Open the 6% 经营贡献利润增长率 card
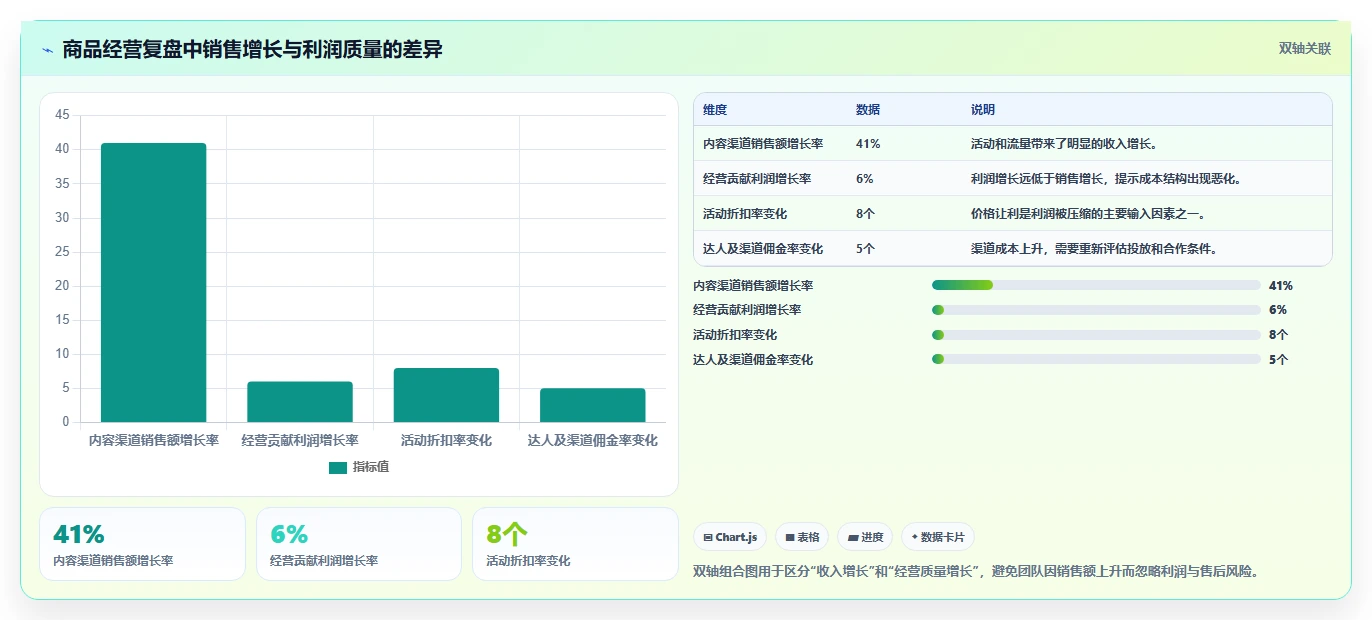This screenshot has width=1372, height=620. [359, 544]
